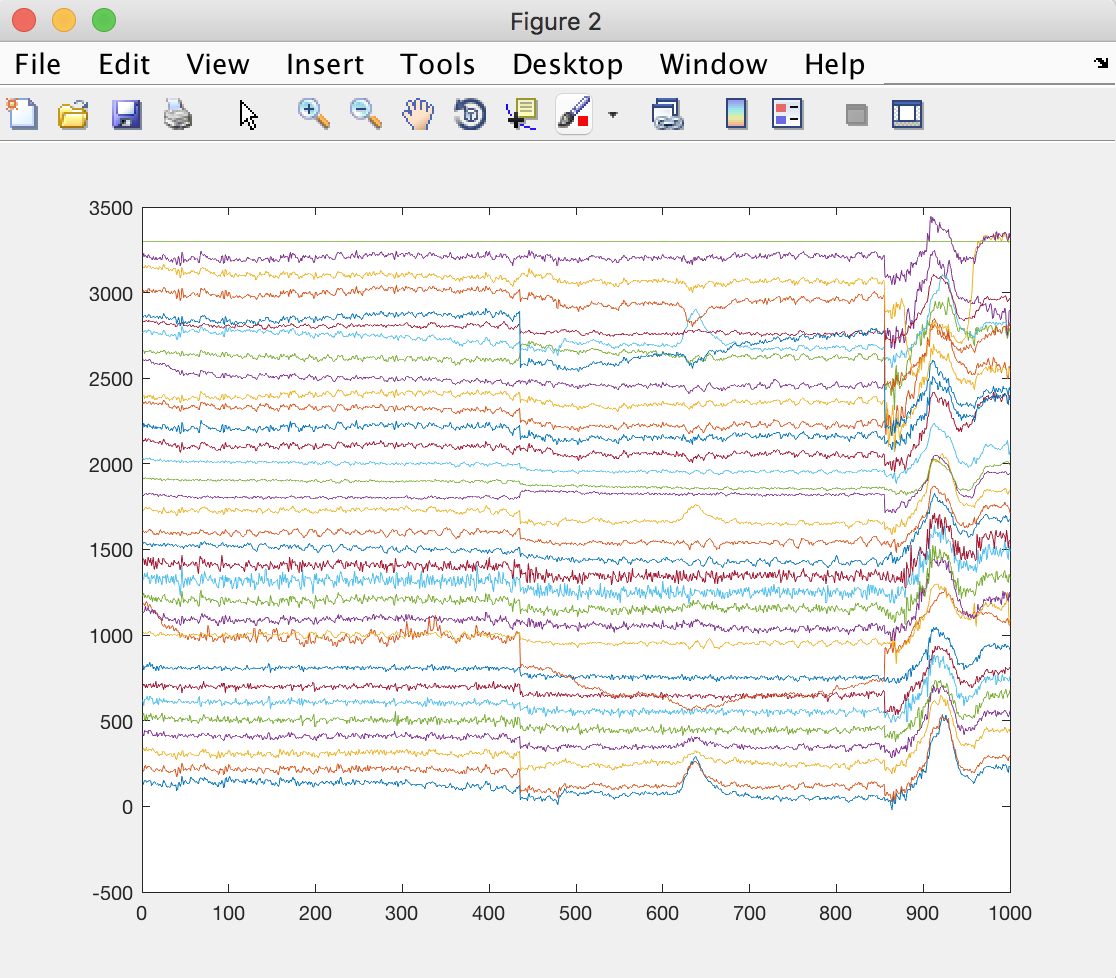This screenshot has width=1116, height=978.
Task: Expand the brush color dropdown arrow
Action: (613, 115)
